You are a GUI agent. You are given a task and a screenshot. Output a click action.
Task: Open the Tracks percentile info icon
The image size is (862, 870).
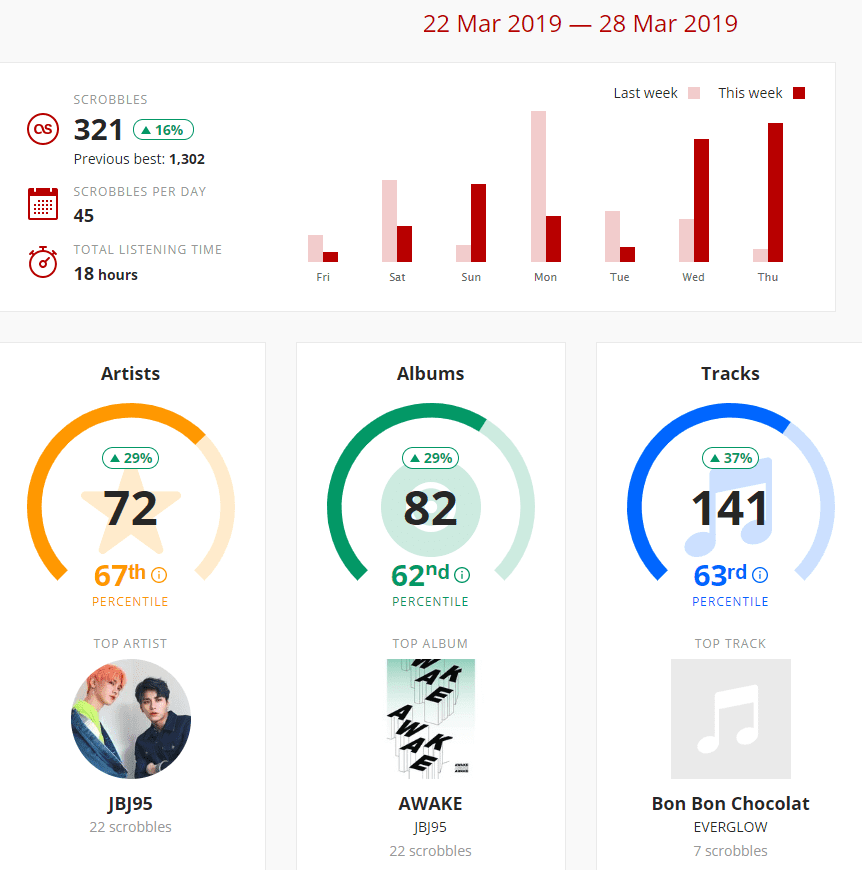pyautogui.click(x=760, y=575)
